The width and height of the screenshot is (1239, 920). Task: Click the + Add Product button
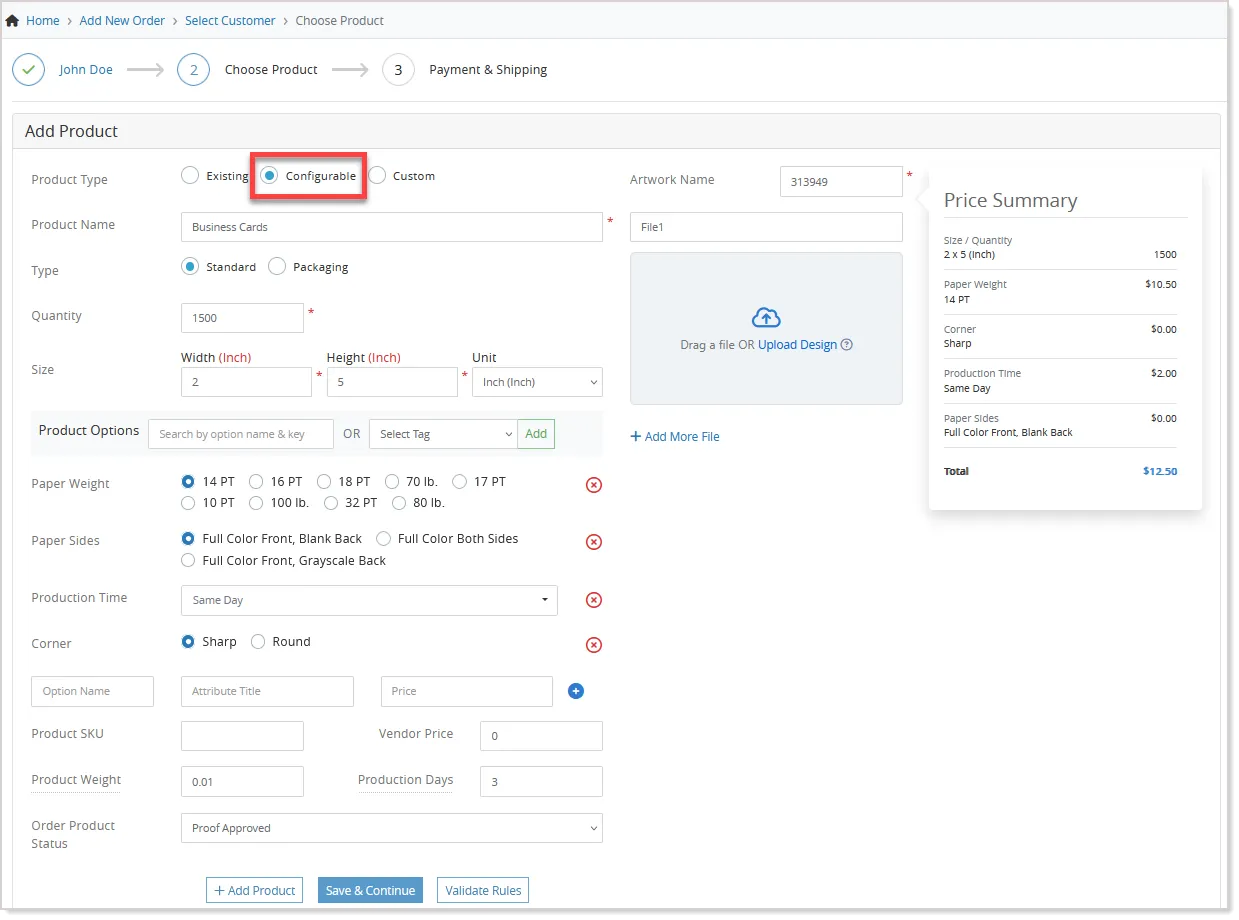pos(255,891)
